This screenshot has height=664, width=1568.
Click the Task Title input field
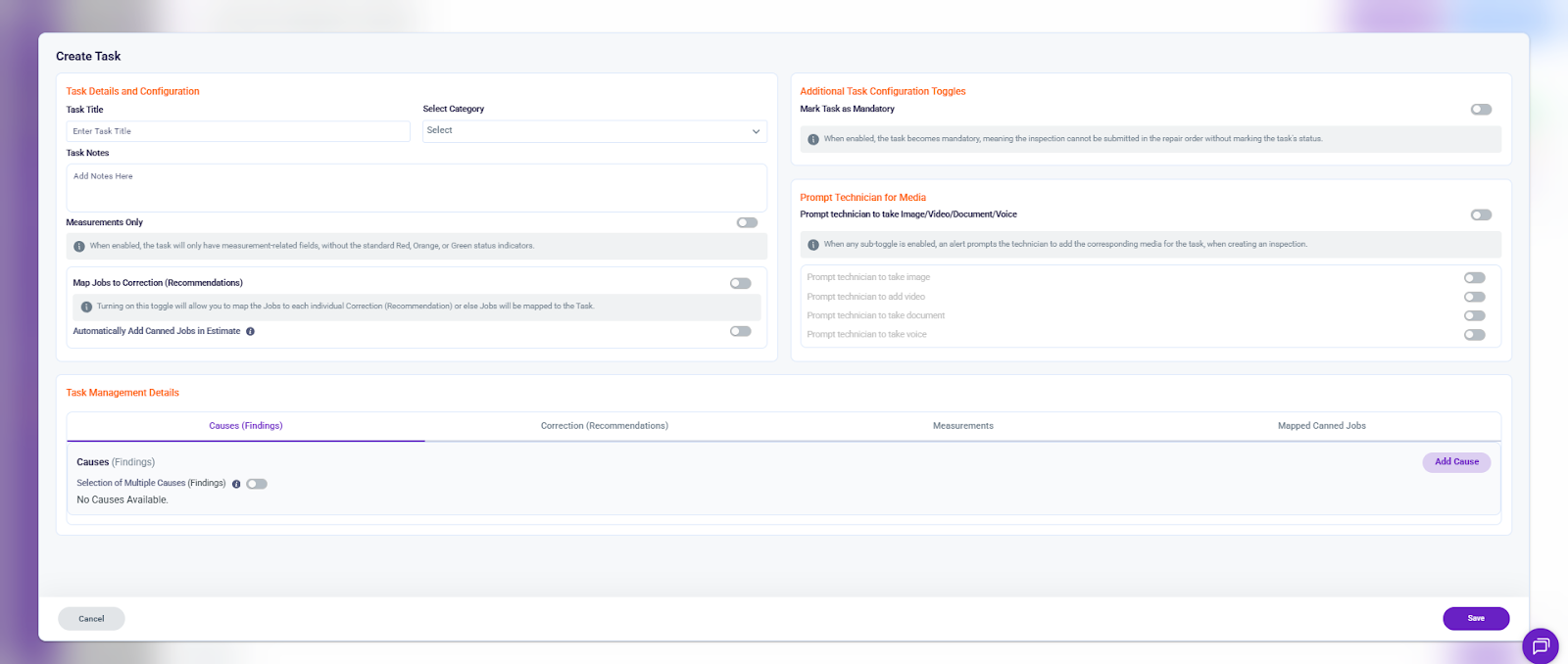pyautogui.click(x=238, y=131)
